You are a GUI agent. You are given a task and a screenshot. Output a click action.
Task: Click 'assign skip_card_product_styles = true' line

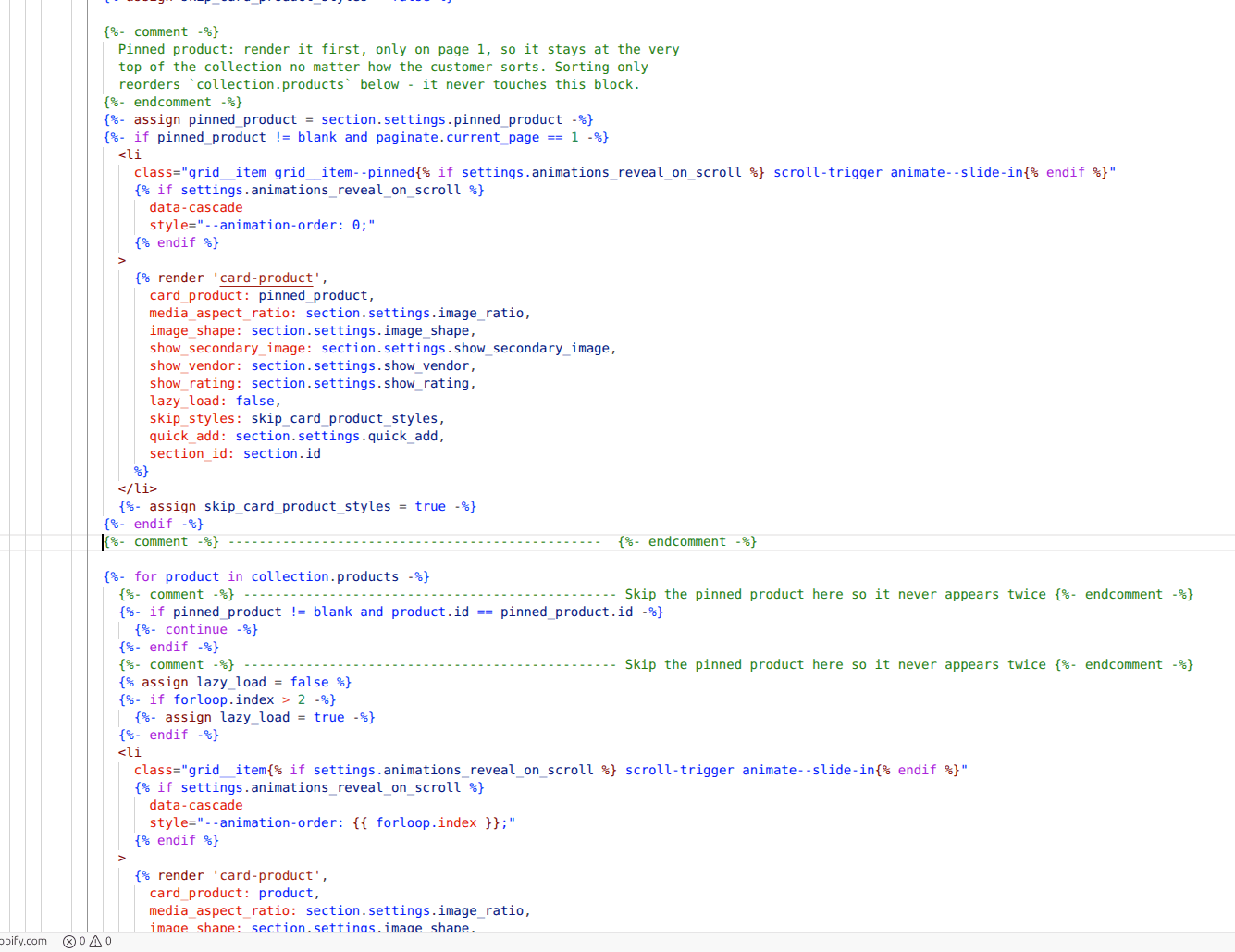coord(297,506)
